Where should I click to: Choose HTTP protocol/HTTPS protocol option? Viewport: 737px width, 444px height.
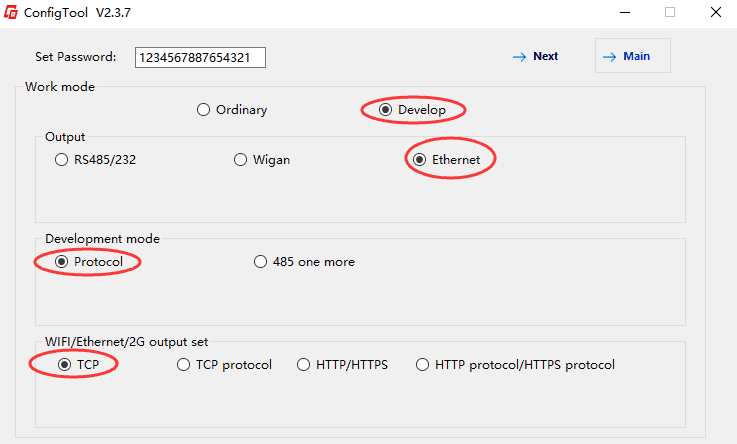pyautogui.click(x=423, y=365)
